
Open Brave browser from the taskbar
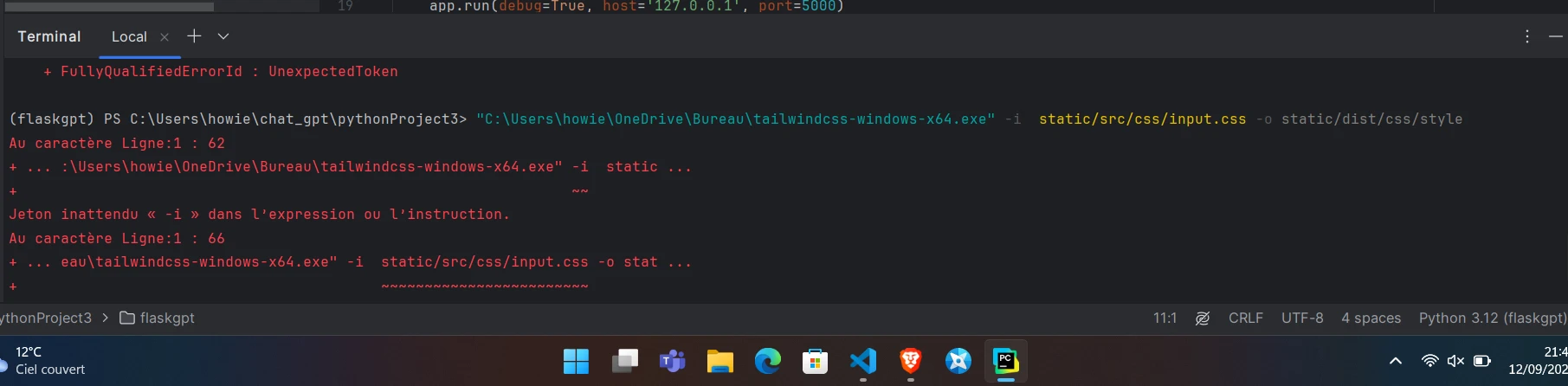[910, 361]
